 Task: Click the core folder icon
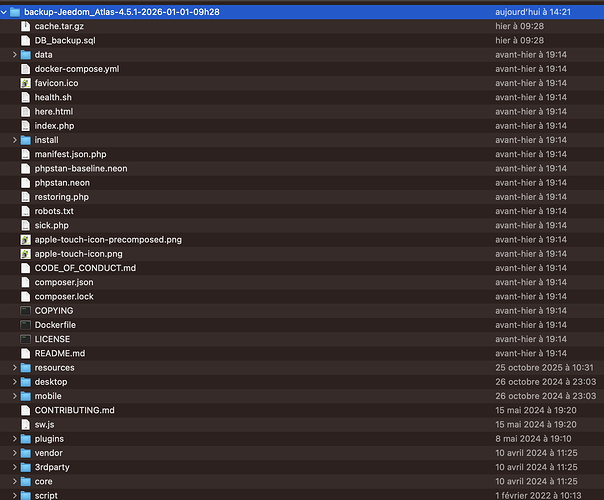coord(25,482)
